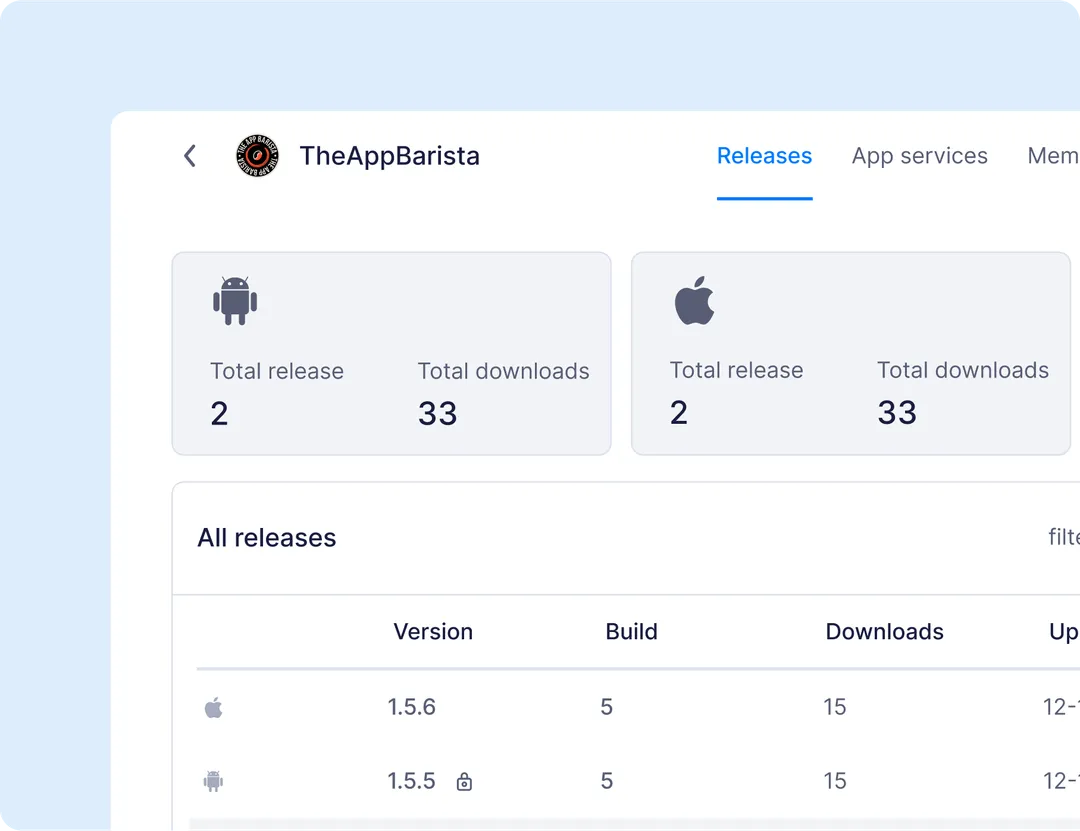The height and width of the screenshot is (831, 1080).
Task: Click the Android icon in the 1.5.5 row
Action: pos(214,781)
